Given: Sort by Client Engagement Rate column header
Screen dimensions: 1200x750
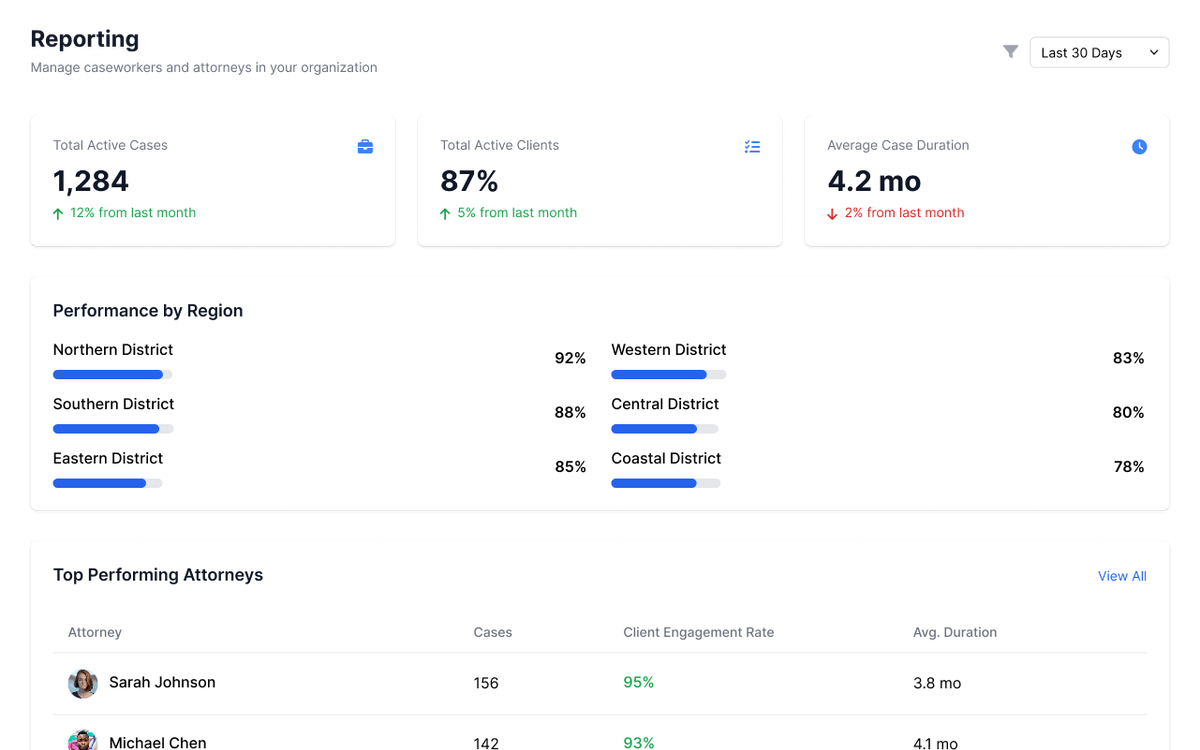Looking at the screenshot, I should [x=698, y=632].
